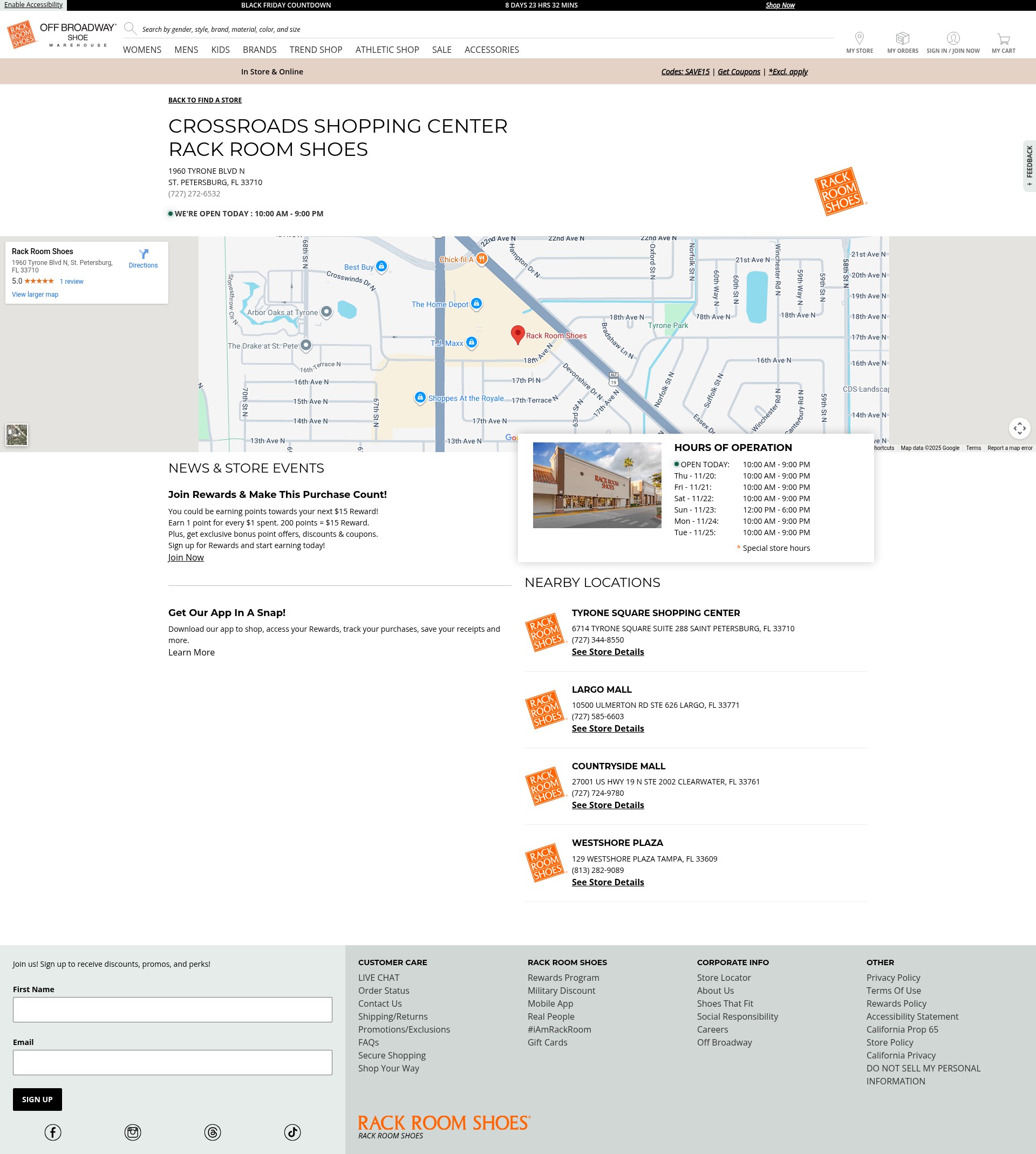This screenshot has width=1036, height=1154.
Task: Click the Rack Room Shoes header logo
Action: tap(22, 35)
